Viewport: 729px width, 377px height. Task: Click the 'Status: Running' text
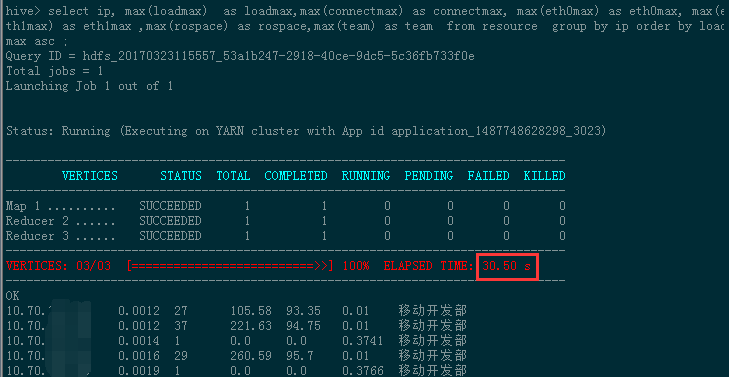[x=58, y=132]
